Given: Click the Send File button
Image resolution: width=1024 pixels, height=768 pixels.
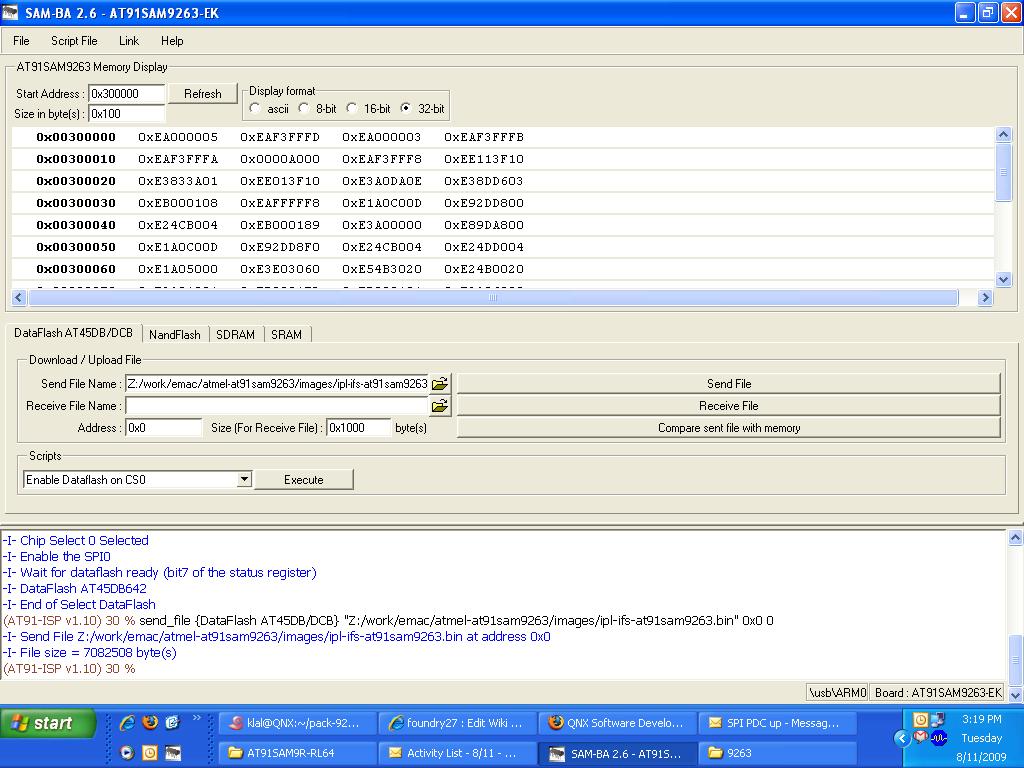Looking at the screenshot, I should click(728, 384).
